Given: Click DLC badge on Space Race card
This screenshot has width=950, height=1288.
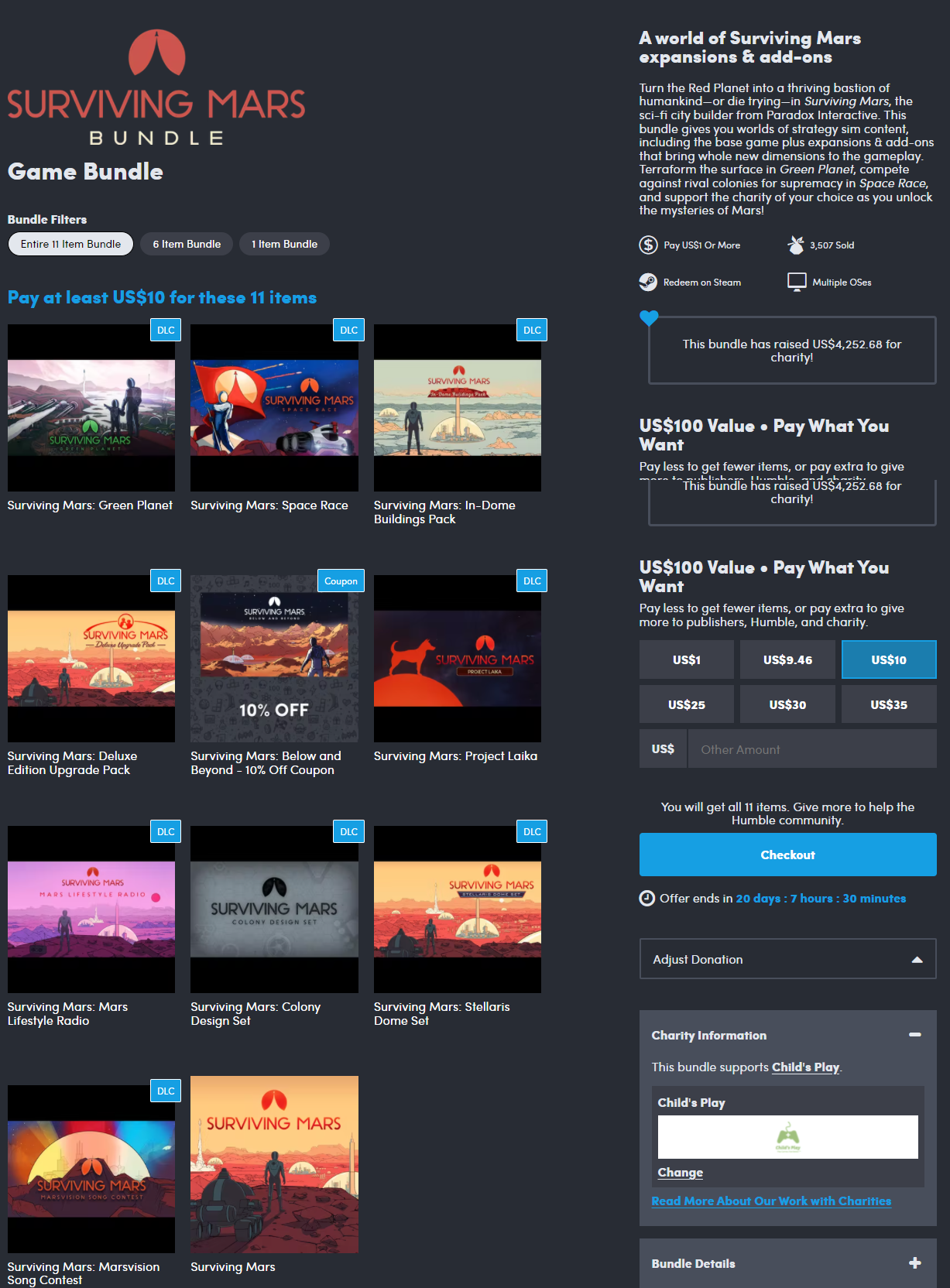Looking at the screenshot, I should (x=349, y=330).
